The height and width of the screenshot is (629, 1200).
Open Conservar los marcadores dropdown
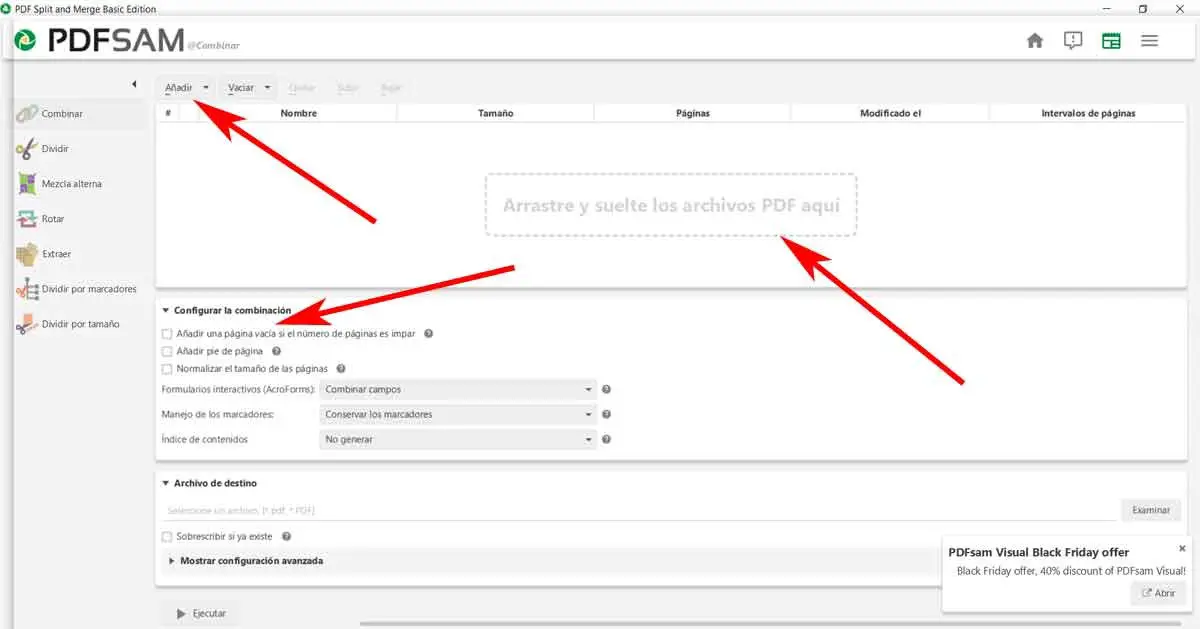[x=458, y=414]
